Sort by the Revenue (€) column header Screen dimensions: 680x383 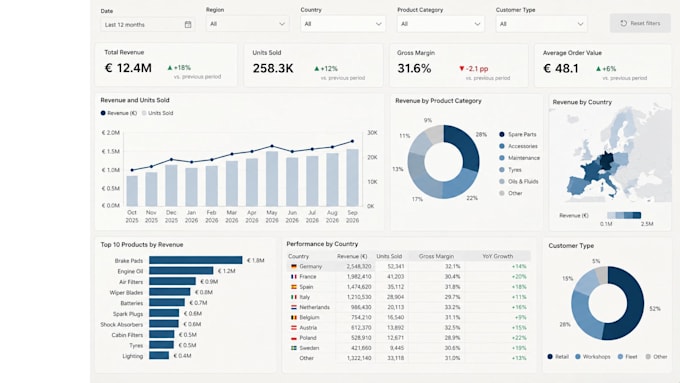352,256
